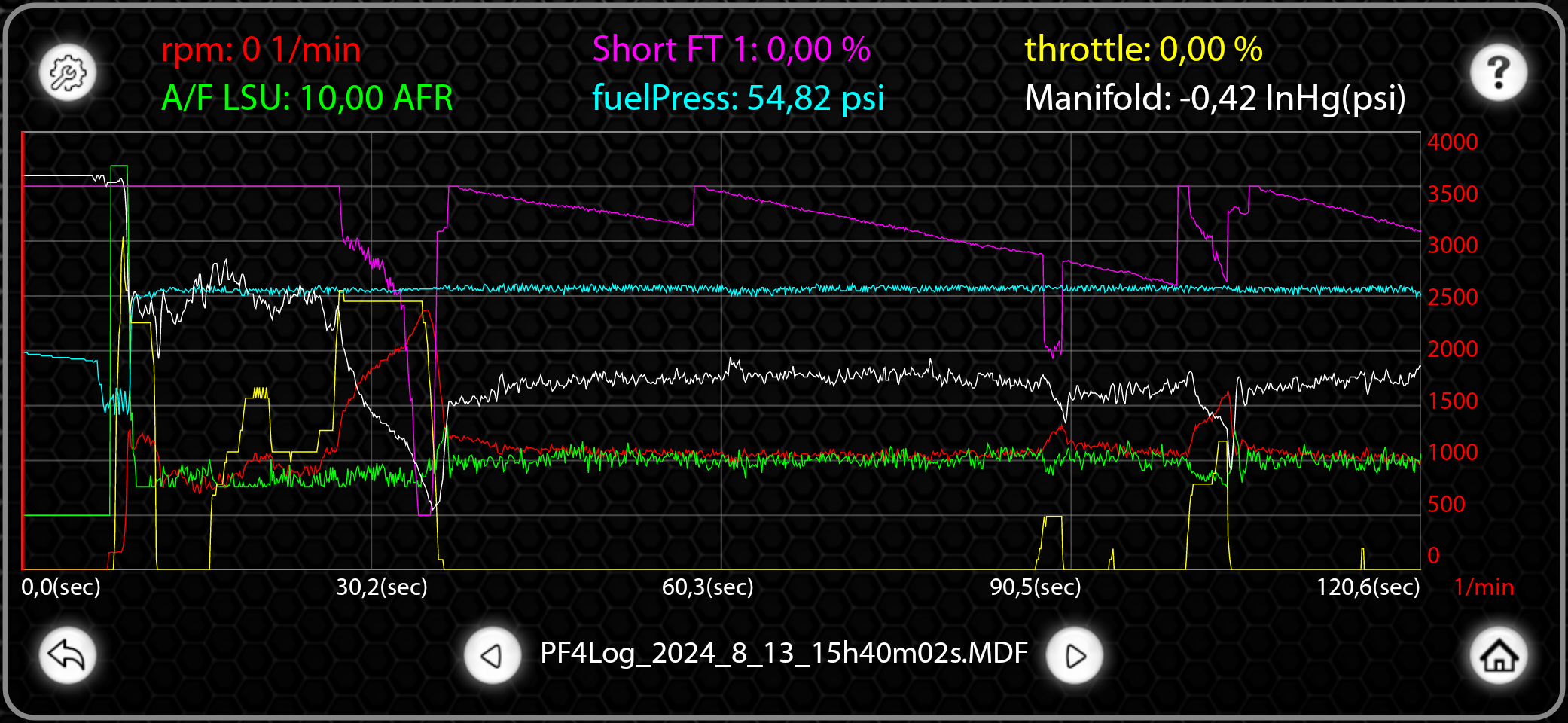Screen dimensions: 1568x723
Task: Load the next log file with right arrow
Action: pos(1075,655)
